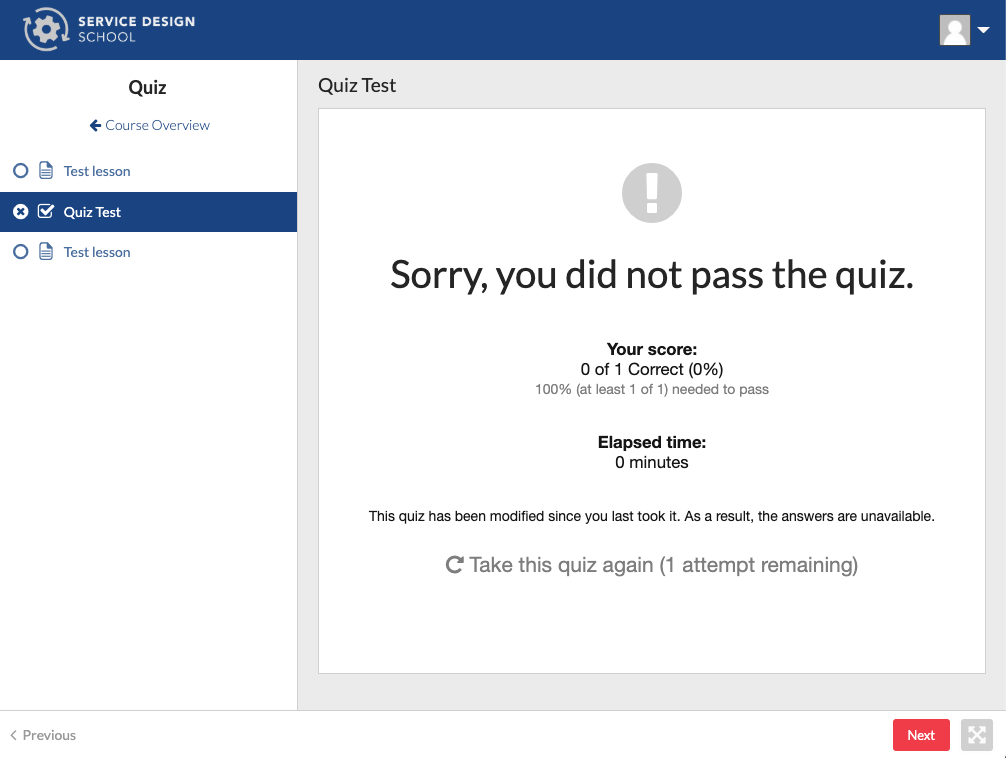This screenshot has height=758, width=1006.
Task: Click the Previous chevron arrow
Action: coord(13,735)
